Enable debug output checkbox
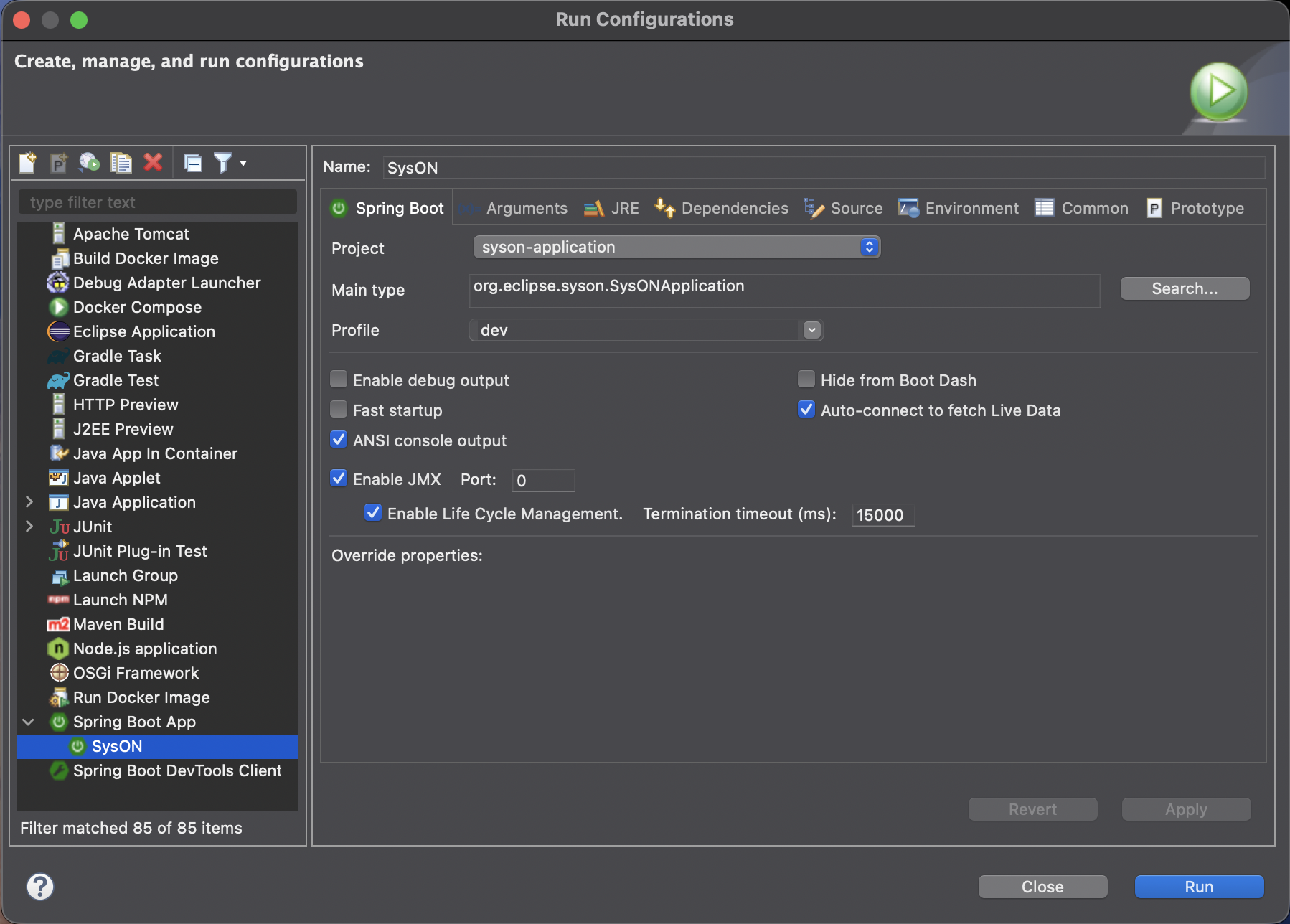The image size is (1290, 924). coord(339,379)
